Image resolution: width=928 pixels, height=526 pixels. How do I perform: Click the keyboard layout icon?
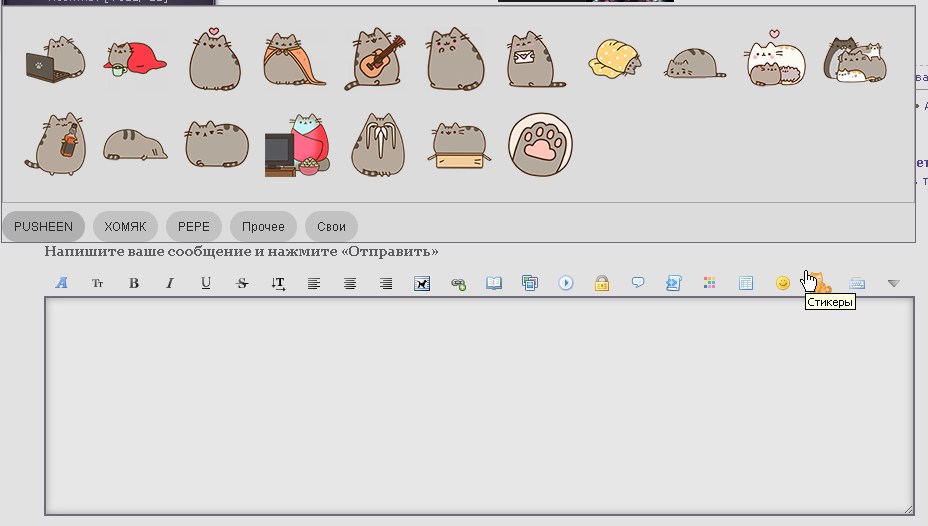(857, 283)
